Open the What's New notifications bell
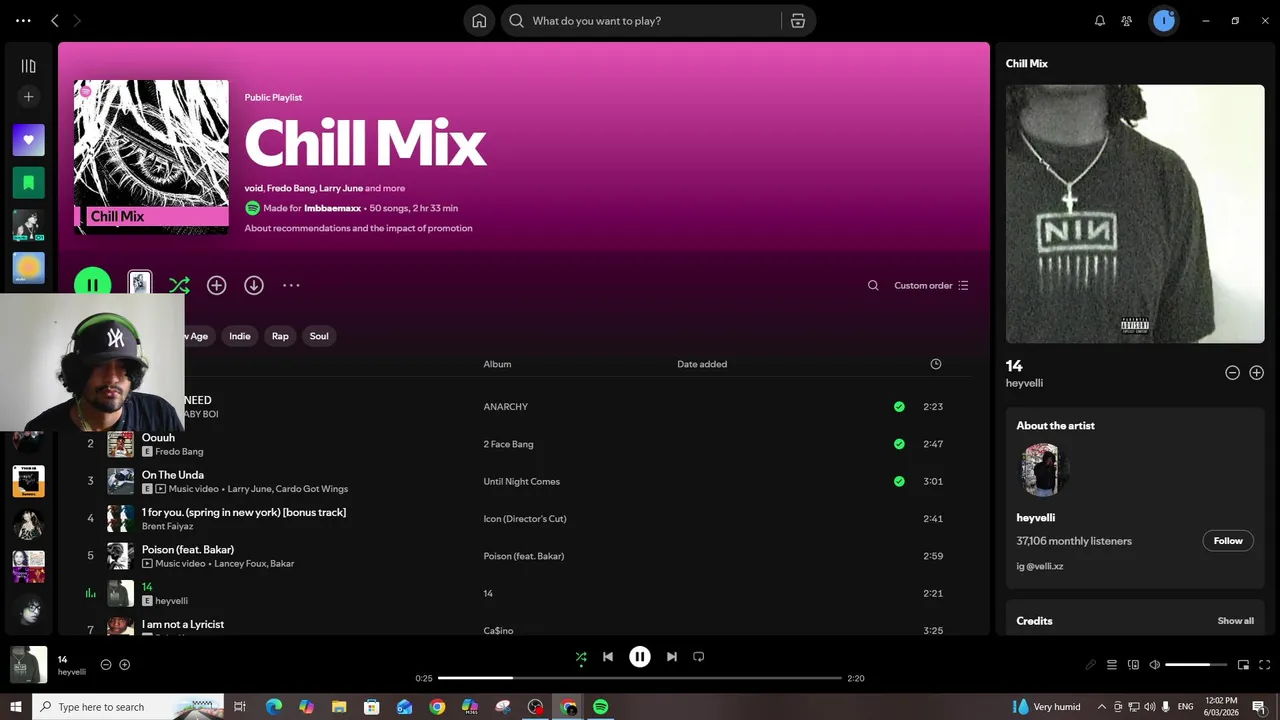 [1099, 20]
